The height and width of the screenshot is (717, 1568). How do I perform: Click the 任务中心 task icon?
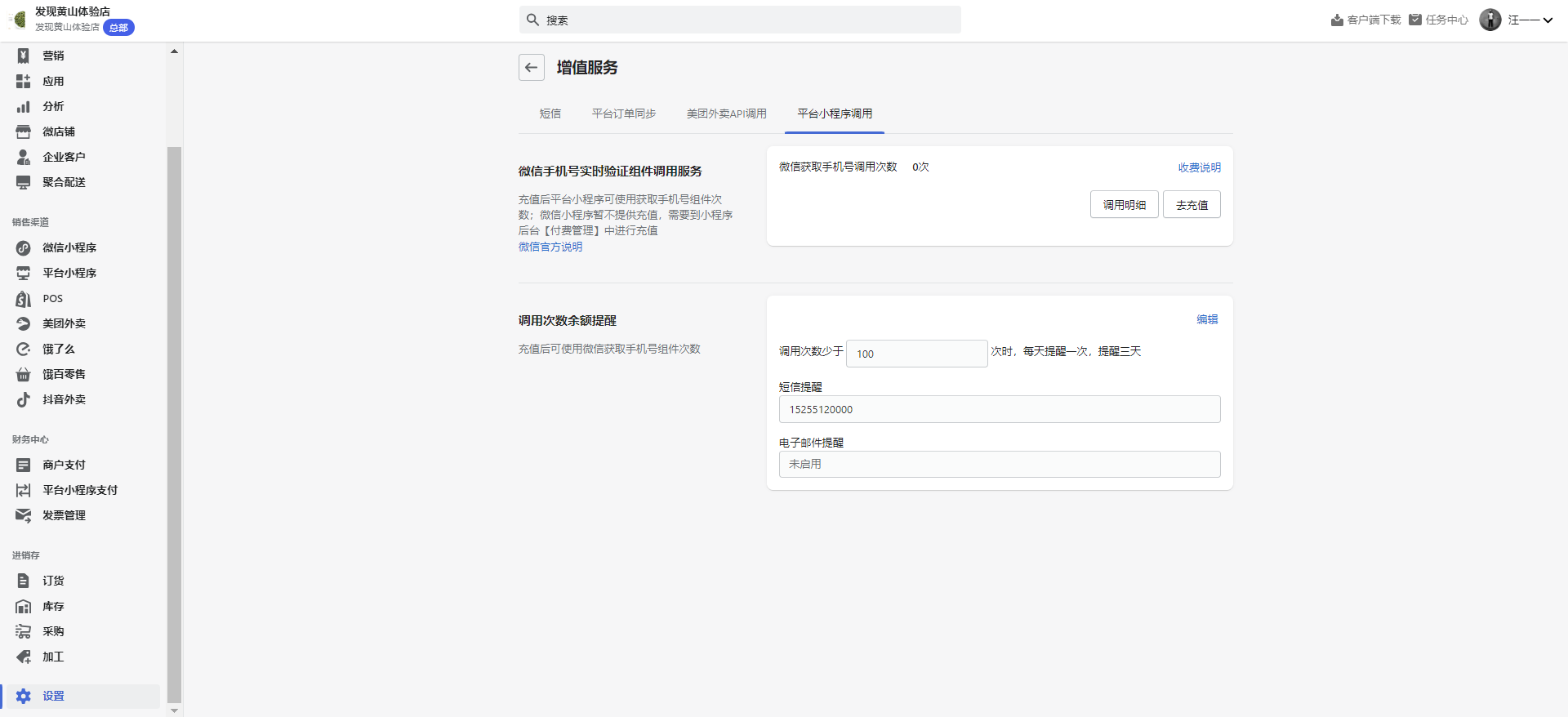tap(1415, 20)
